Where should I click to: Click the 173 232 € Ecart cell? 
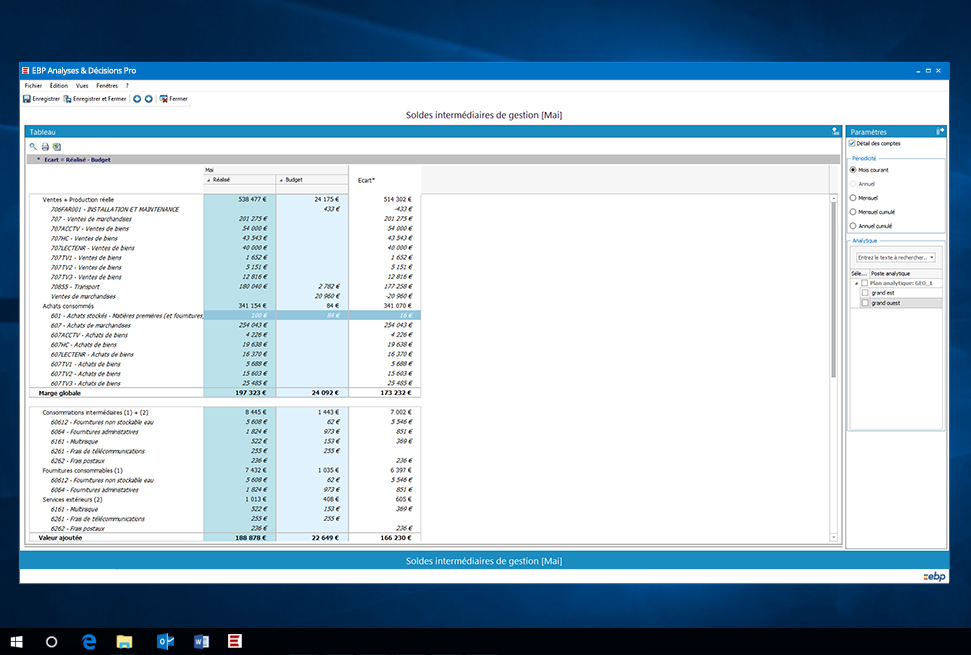coord(385,393)
